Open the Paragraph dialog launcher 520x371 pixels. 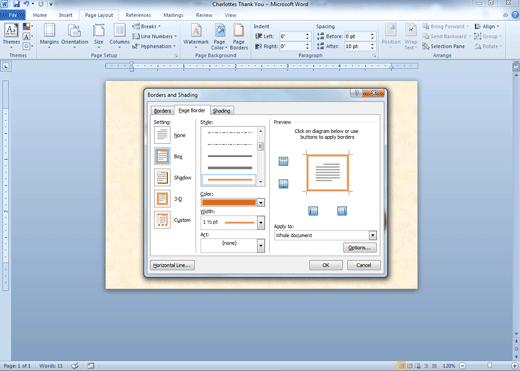[374, 56]
